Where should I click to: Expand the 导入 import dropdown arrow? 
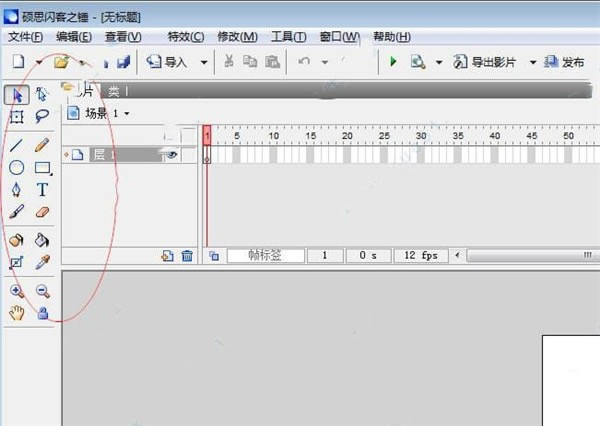[204, 62]
